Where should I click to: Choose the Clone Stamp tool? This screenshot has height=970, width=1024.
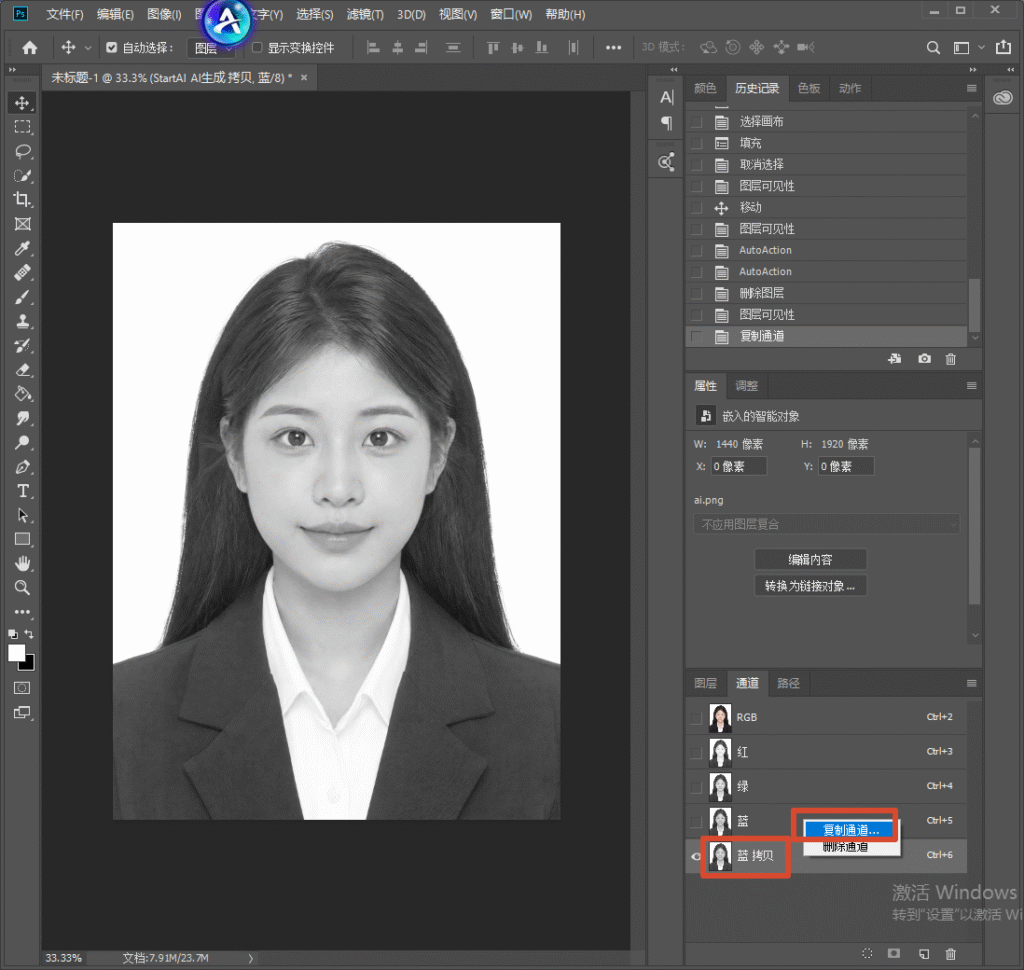tap(23, 321)
